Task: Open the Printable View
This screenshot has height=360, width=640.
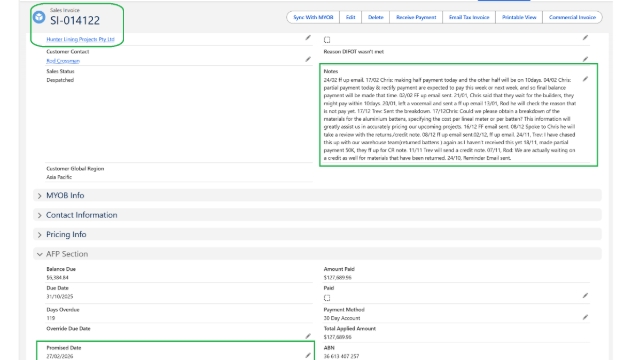Action: coord(519,17)
